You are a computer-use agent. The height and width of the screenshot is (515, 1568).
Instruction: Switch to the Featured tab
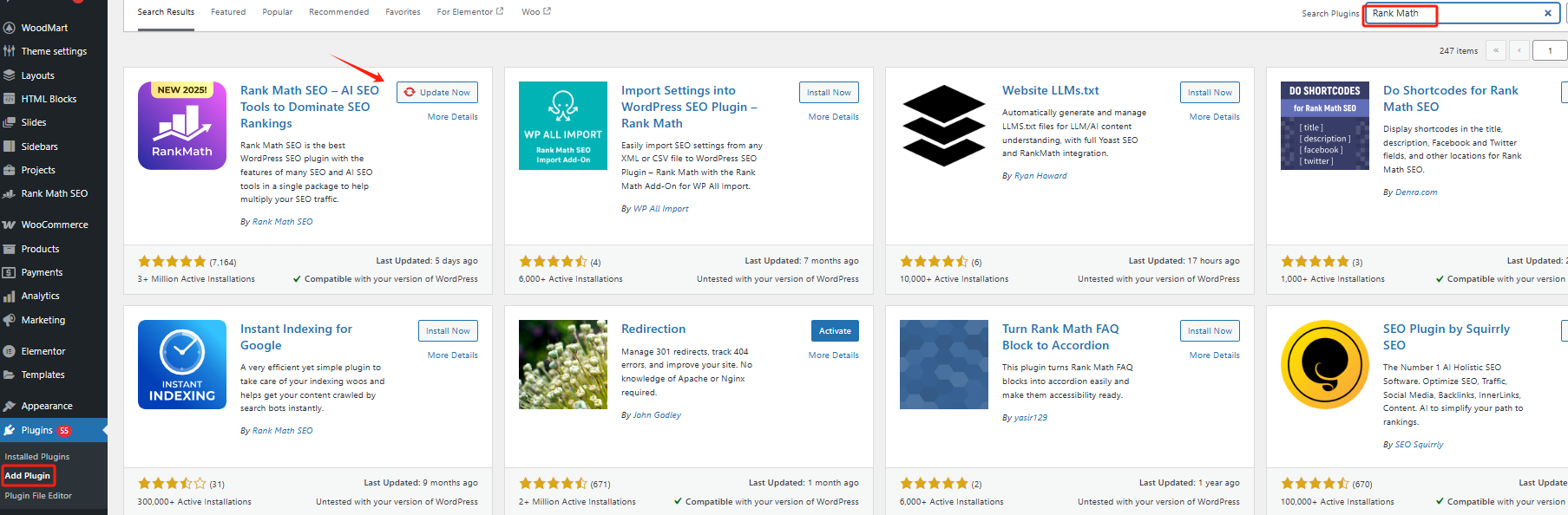pos(228,12)
